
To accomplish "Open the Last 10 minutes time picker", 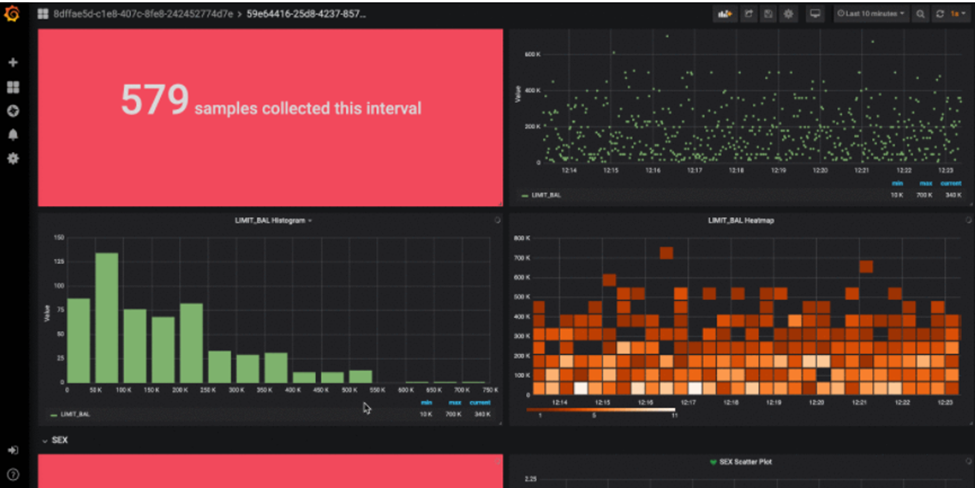I will tap(870, 14).
